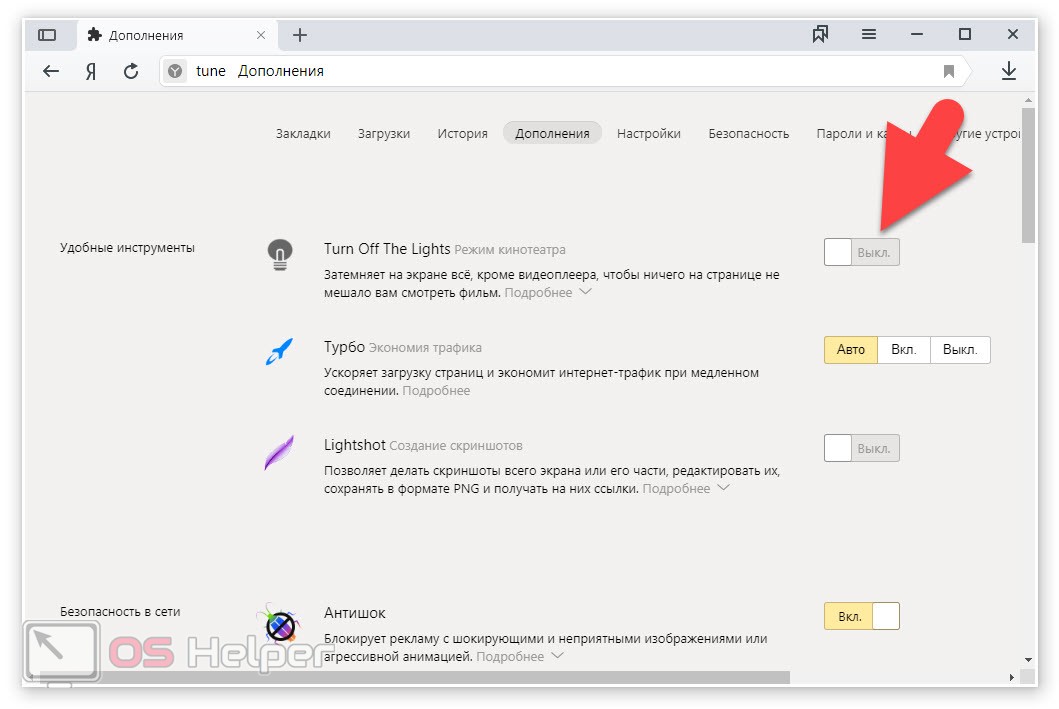Click the Turn Off The Lights bulb icon

[280, 255]
